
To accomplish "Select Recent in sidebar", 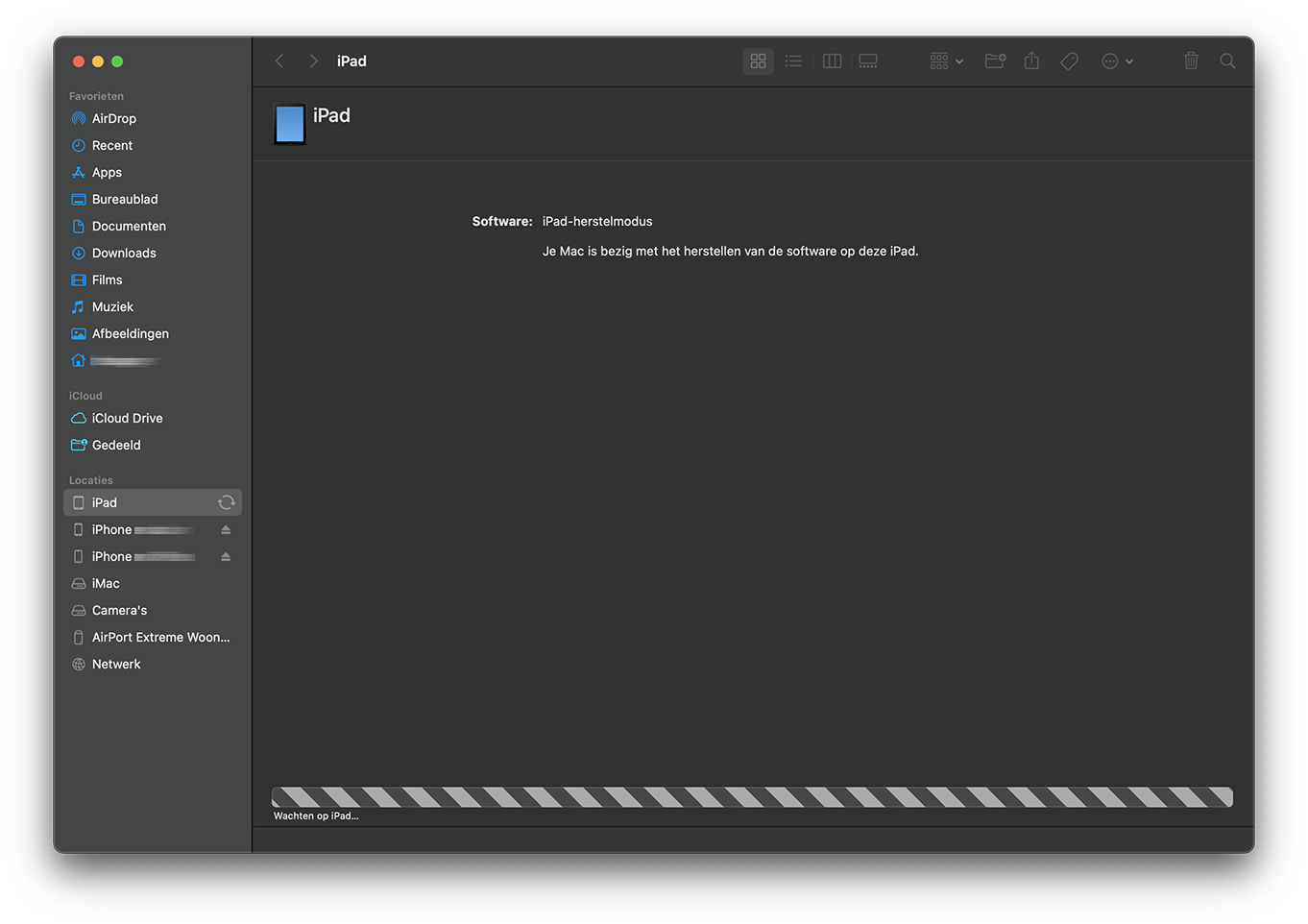I will (x=153, y=145).
